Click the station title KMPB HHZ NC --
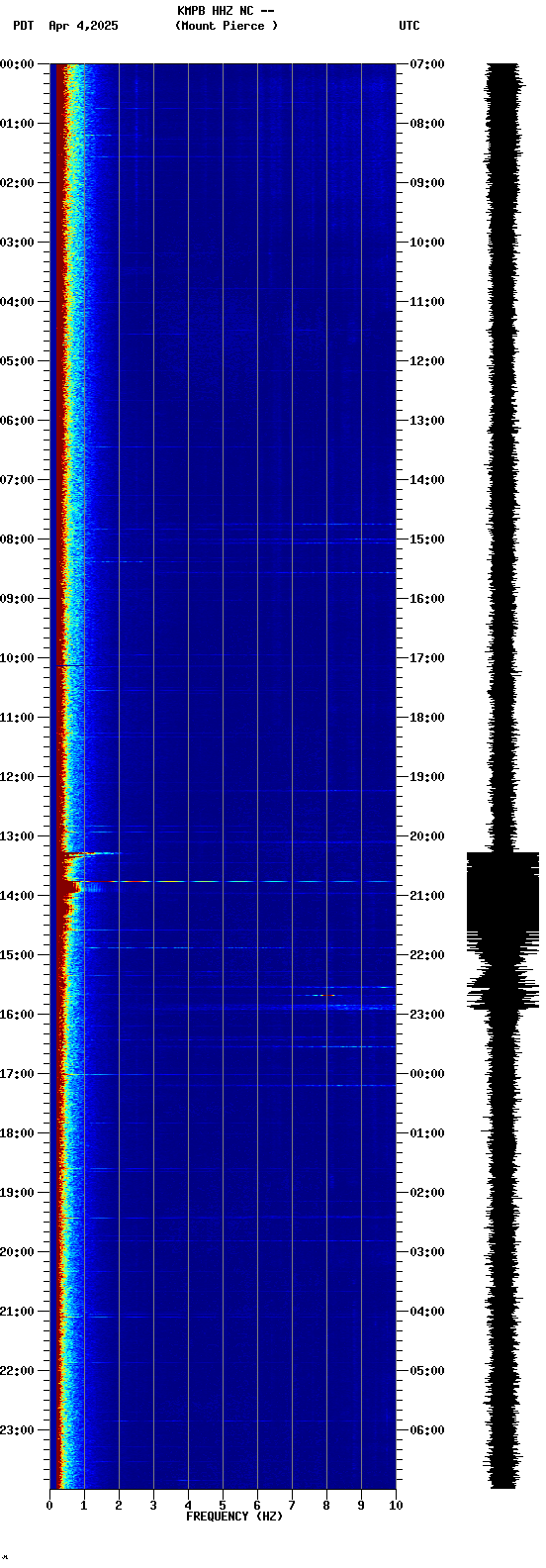 [226, 11]
